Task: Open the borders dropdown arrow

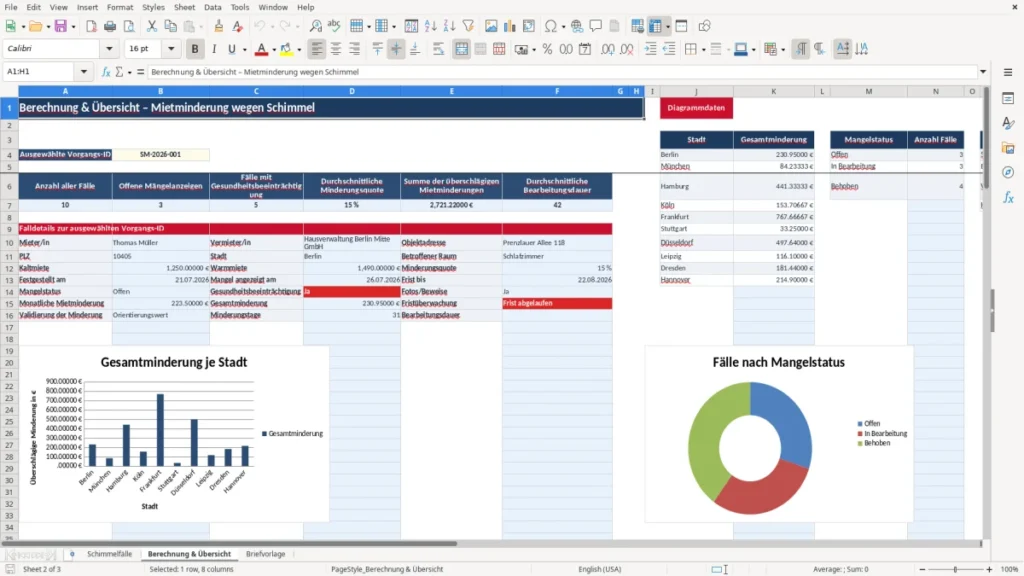Action: click(703, 50)
